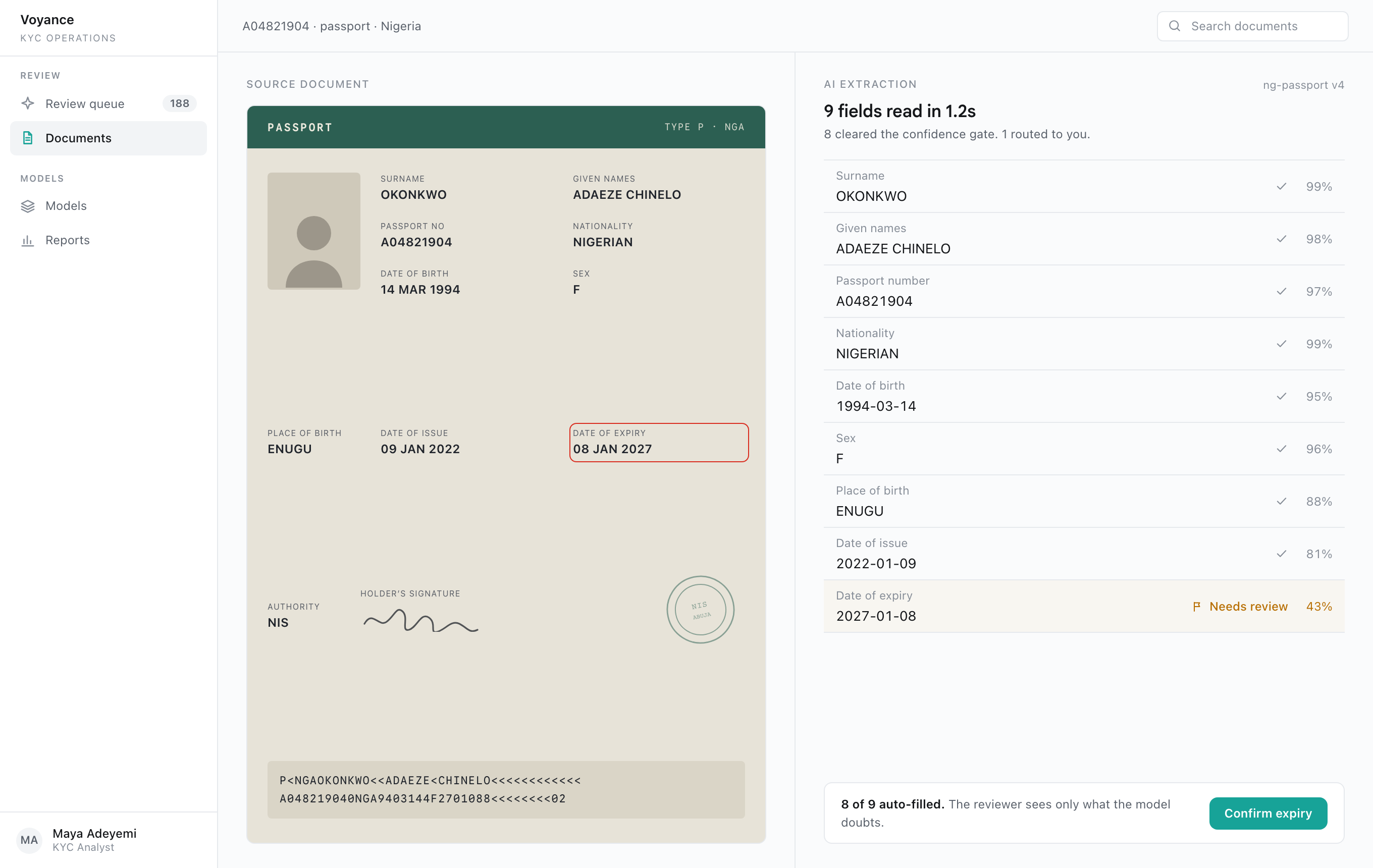Select the ENUGU extraction value

coord(859,511)
